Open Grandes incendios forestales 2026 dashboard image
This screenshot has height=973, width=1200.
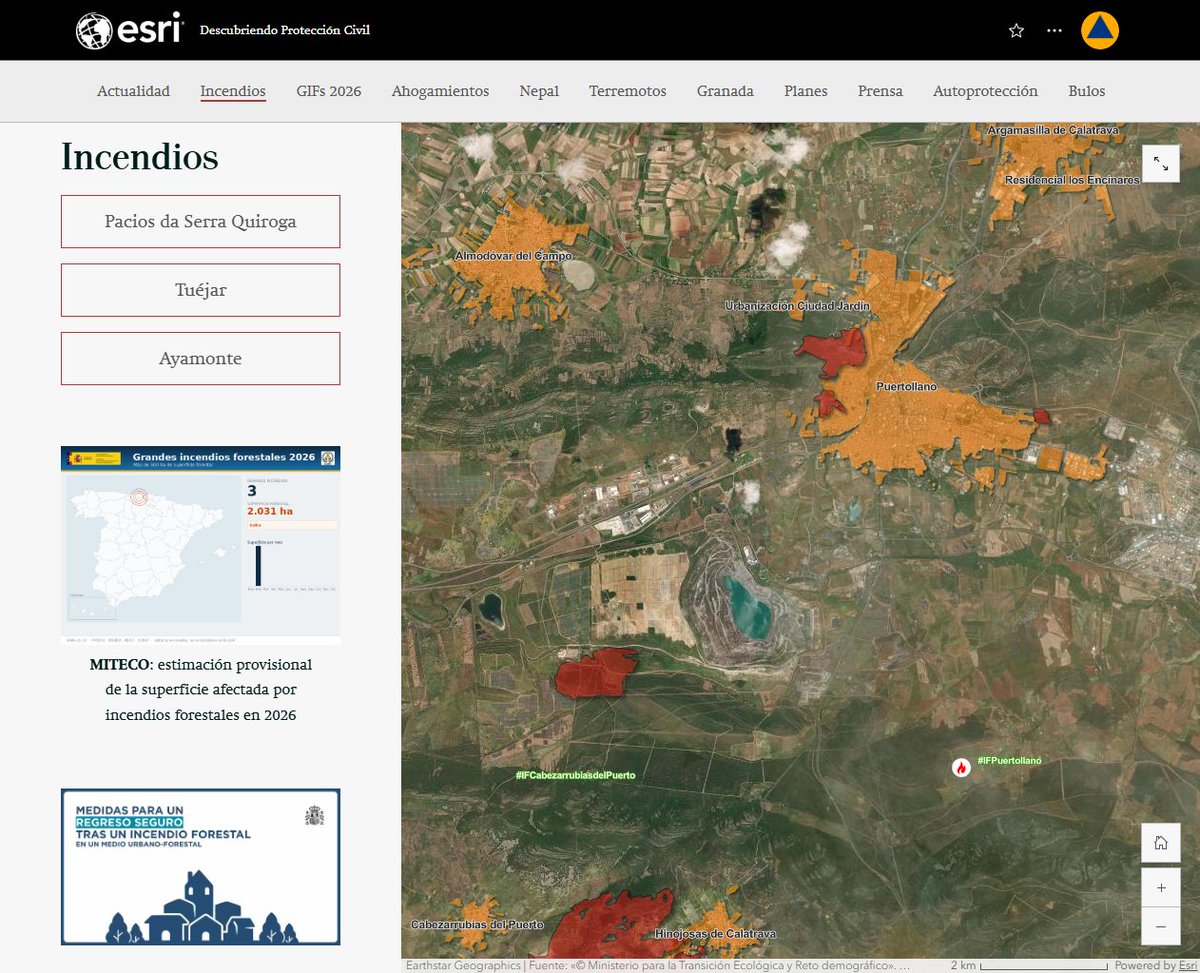point(200,545)
